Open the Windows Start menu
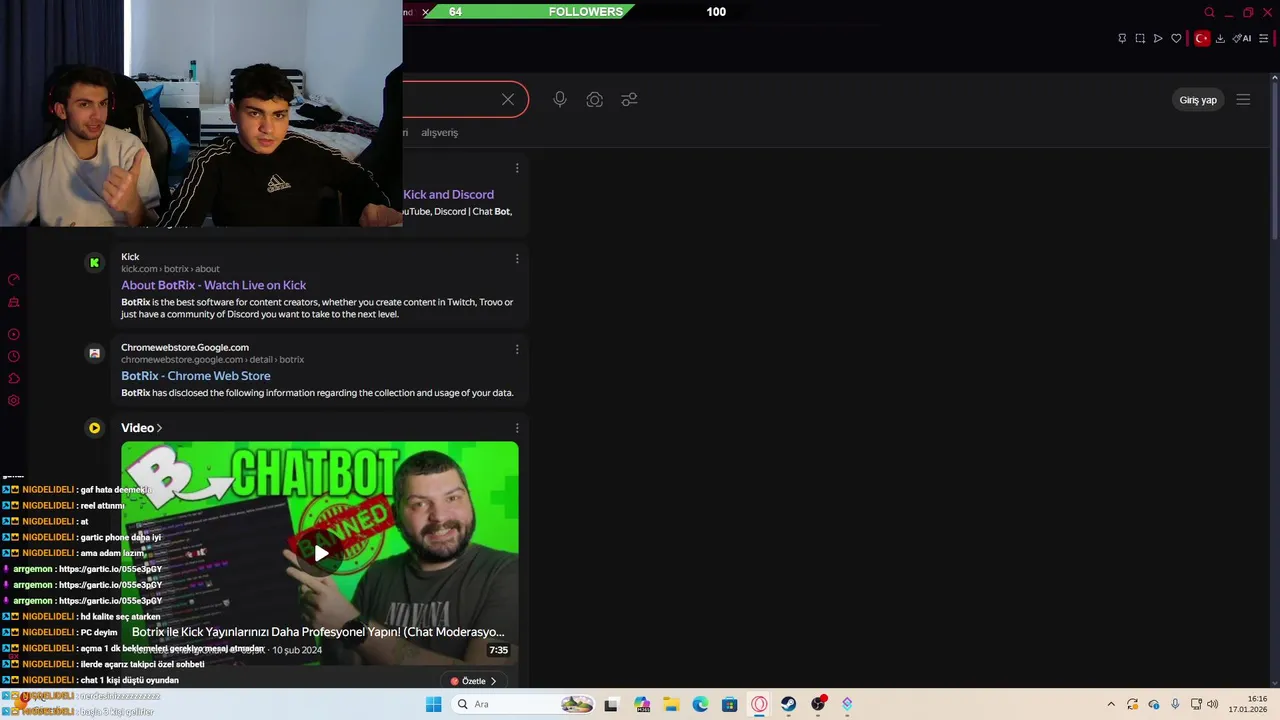Viewport: 1280px width, 720px height. click(x=433, y=704)
